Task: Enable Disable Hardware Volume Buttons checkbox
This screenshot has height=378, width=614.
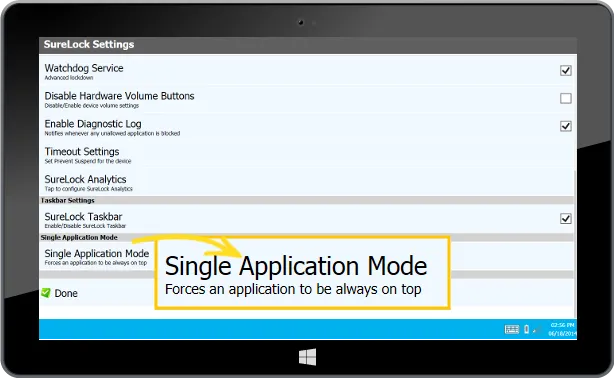Action: click(x=565, y=98)
